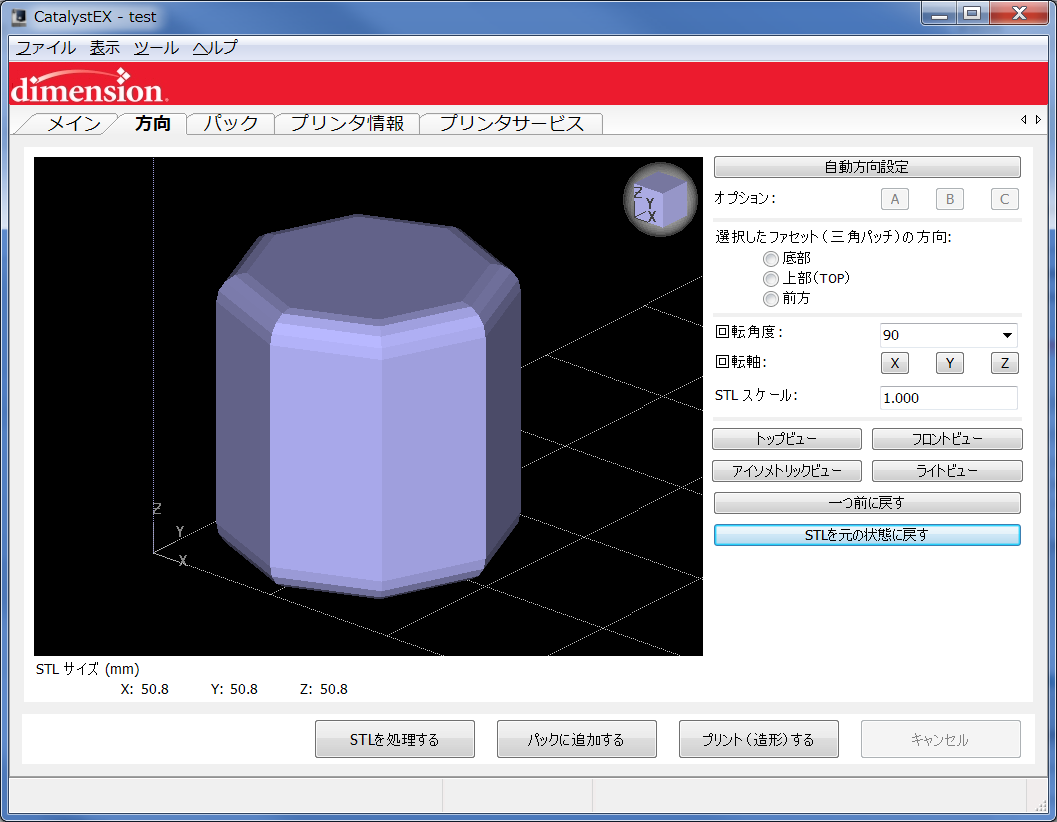Click the STL スケール scale input field
Screen dimensions: 1057x822
pos(948,397)
